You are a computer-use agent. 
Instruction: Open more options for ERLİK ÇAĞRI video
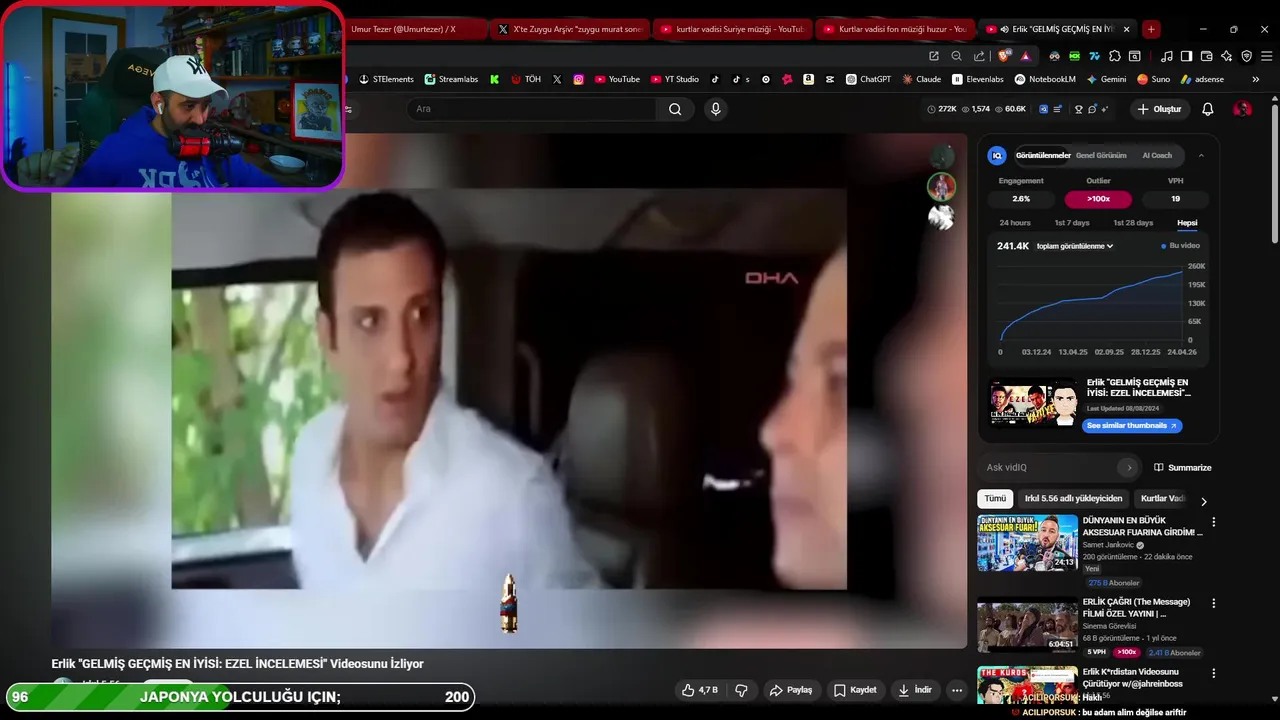[x=1214, y=604]
